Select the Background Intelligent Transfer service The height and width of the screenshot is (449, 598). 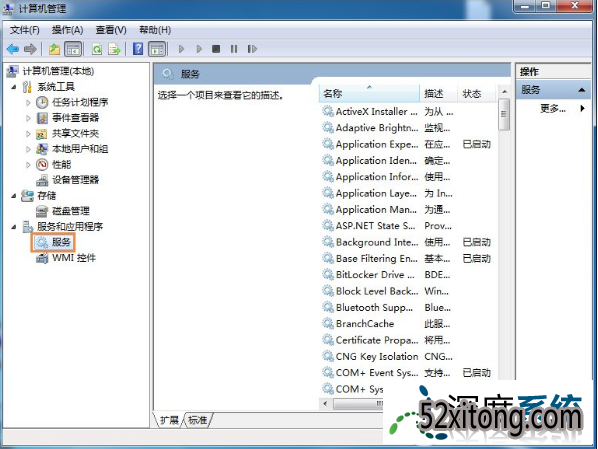407,242
